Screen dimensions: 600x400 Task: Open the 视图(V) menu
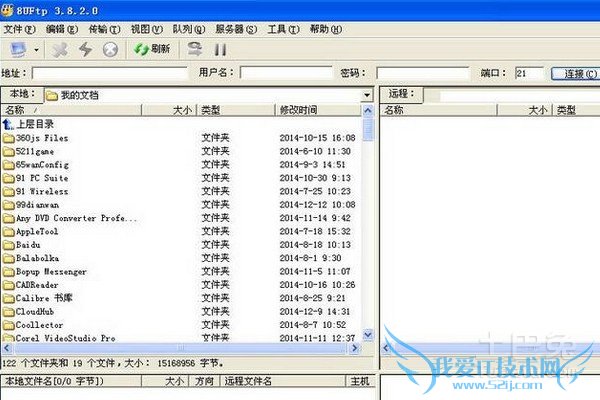[x=147, y=29]
